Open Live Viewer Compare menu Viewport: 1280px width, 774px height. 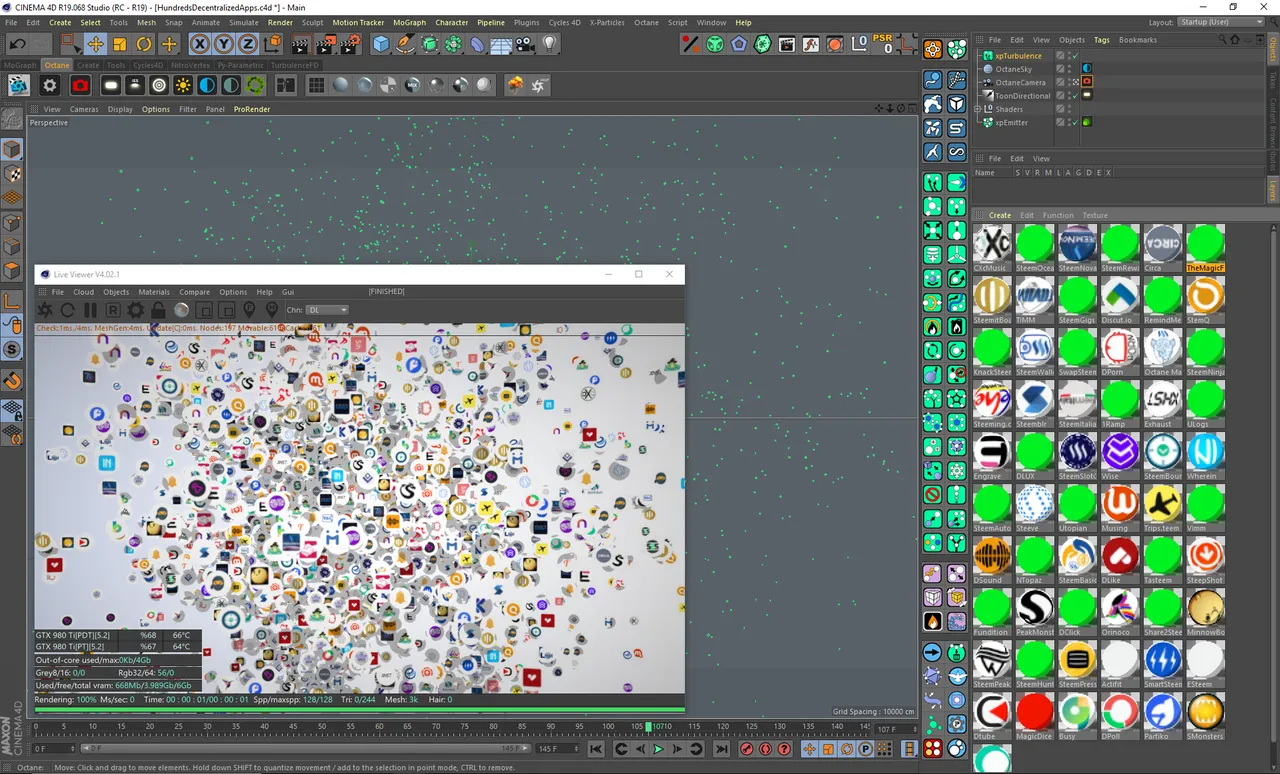pos(195,292)
